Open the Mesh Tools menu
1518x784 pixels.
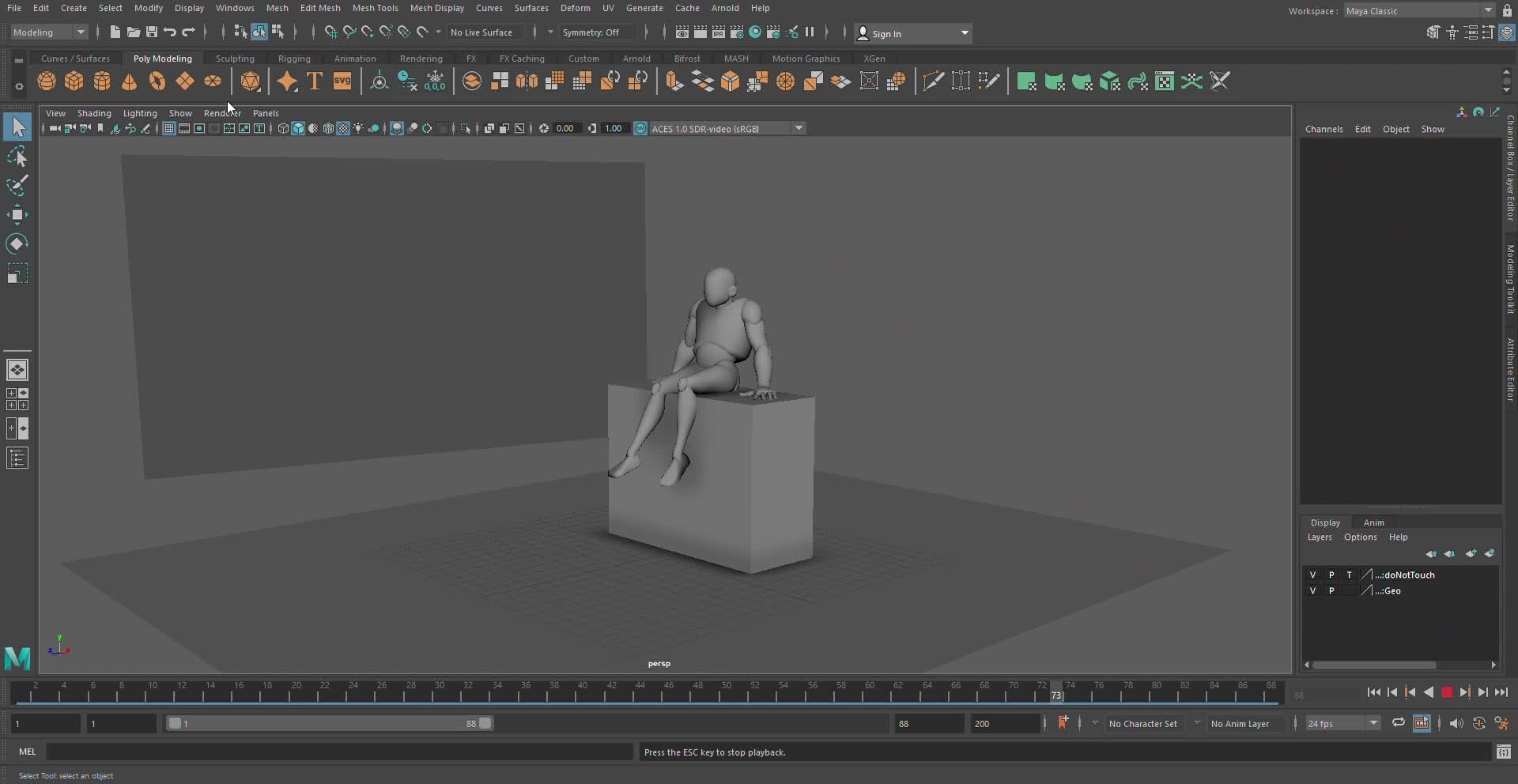click(x=376, y=8)
